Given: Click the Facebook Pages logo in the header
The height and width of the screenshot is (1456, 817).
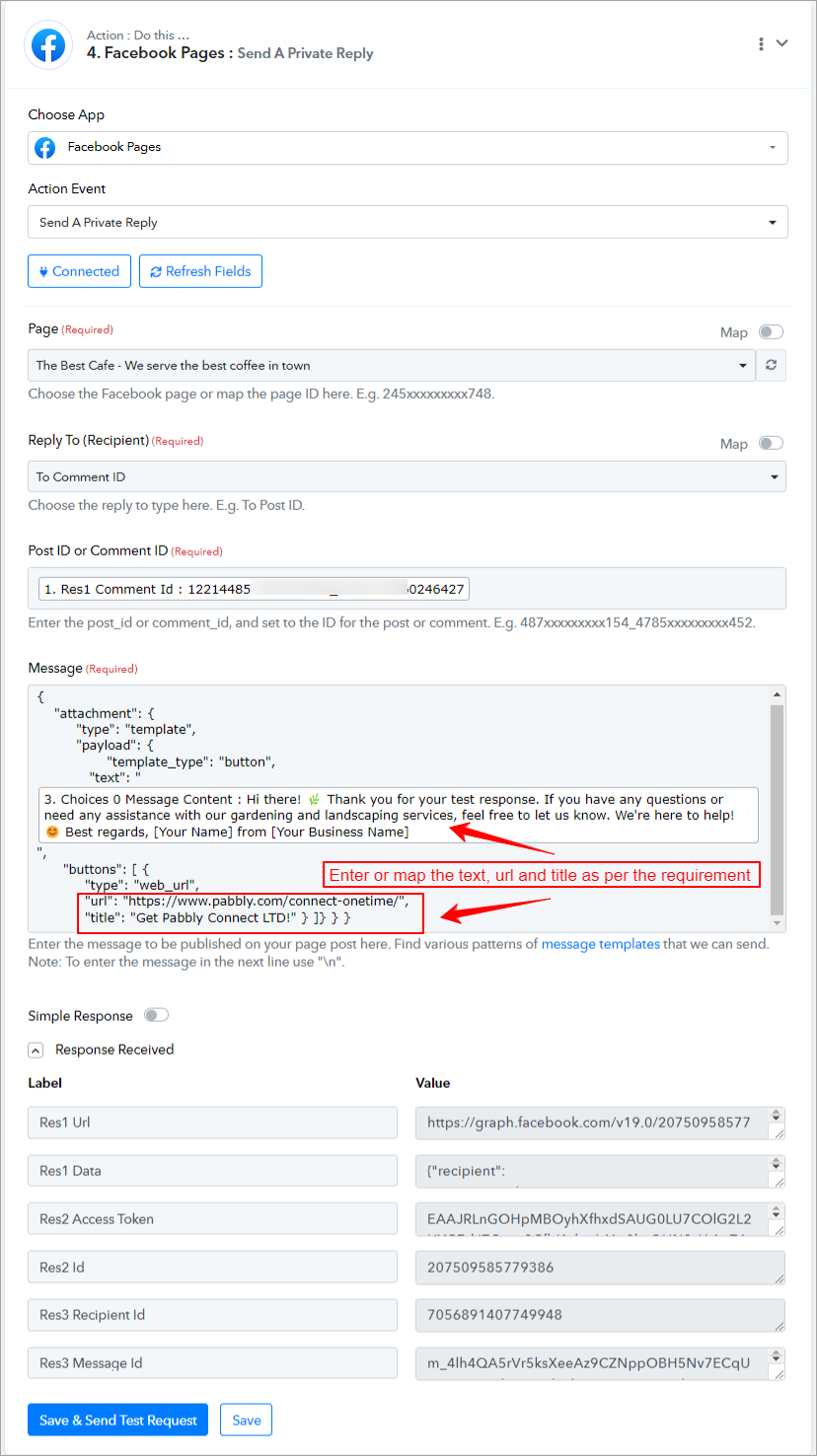Looking at the screenshot, I should tap(48, 45).
